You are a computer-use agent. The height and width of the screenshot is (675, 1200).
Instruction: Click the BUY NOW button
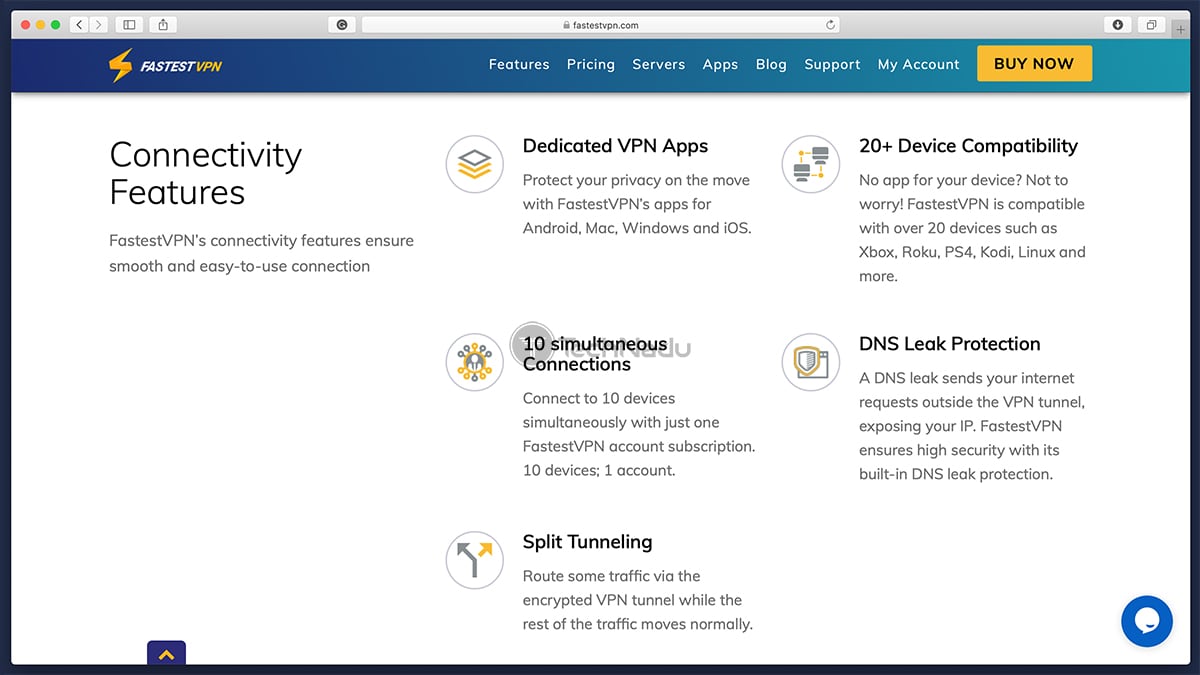click(x=1034, y=63)
